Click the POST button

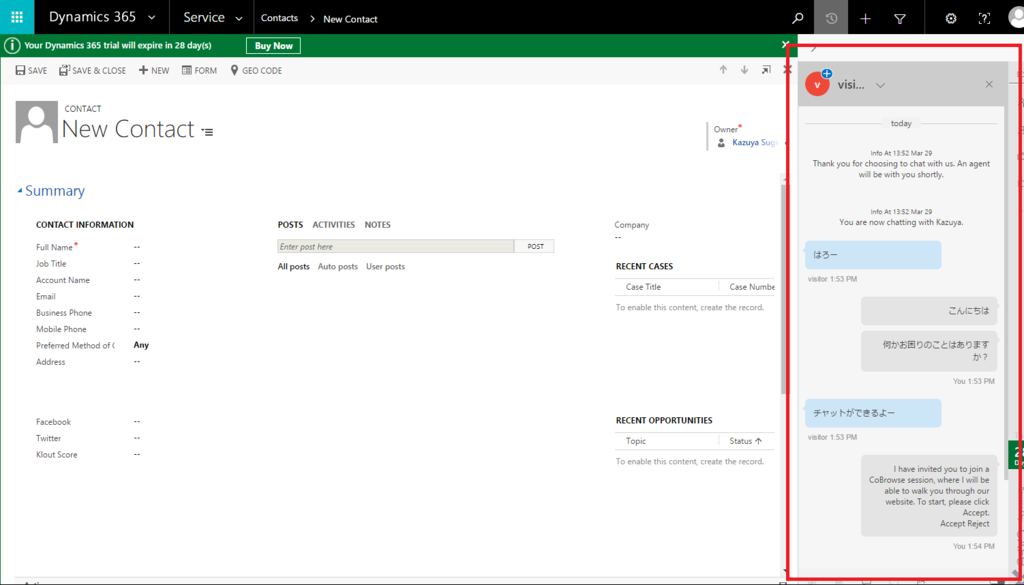[x=535, y=247]
